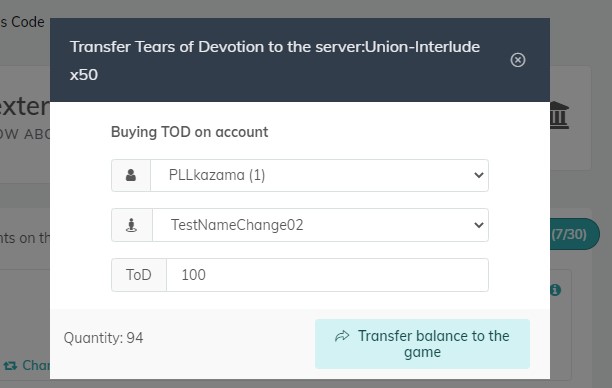Close the Transfer Tears of Devotion dialog
The image size is (612, 388).
point(518,60)
